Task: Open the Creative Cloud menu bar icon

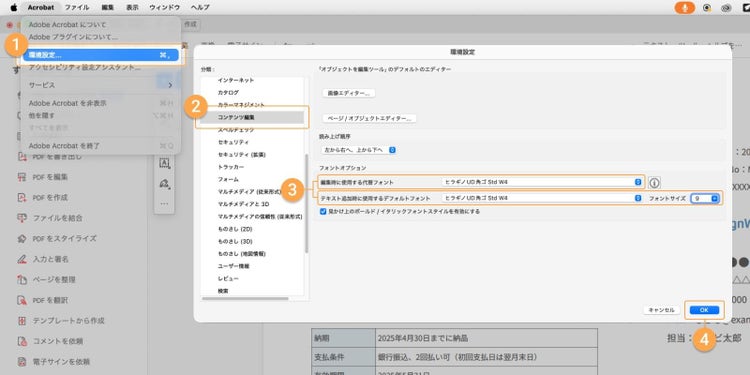Action: [725, 8]
